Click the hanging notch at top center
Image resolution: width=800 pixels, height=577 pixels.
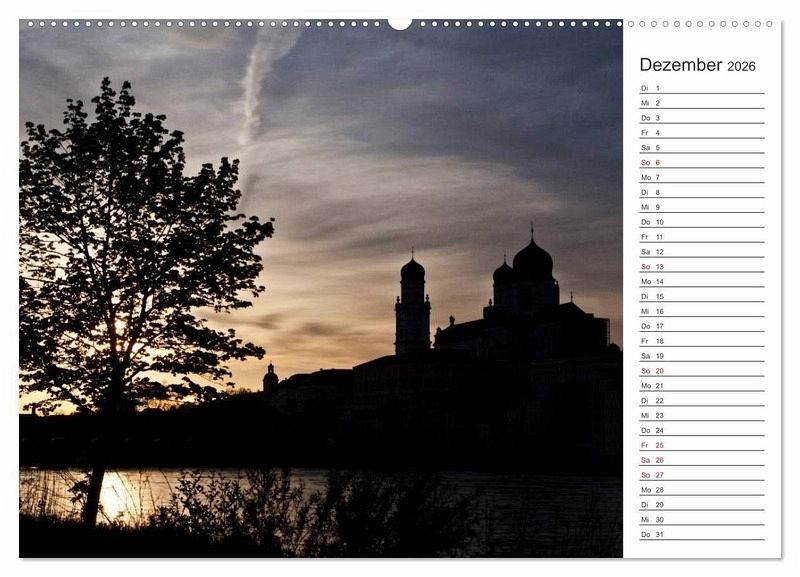click(x=400, y=23)
